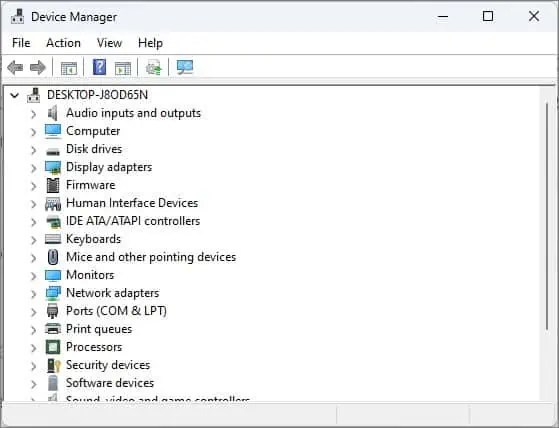Select the Processors label

[94, 347]
